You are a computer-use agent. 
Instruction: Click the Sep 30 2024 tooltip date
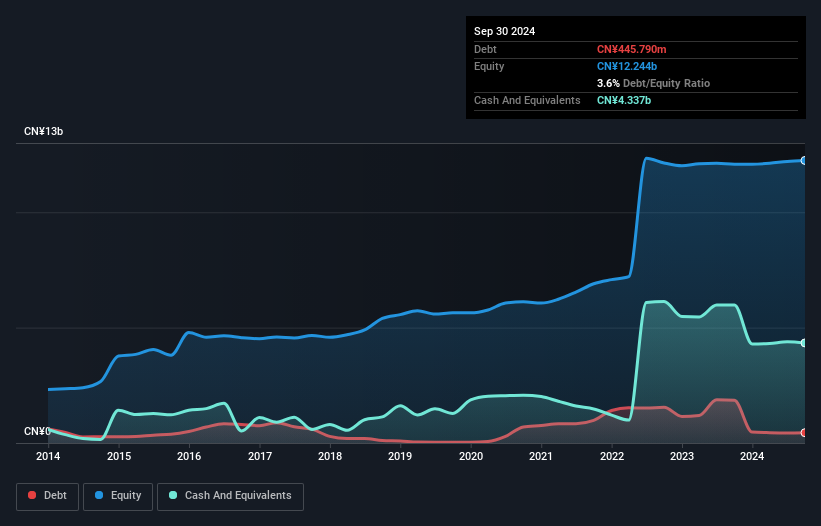pyautogui.click(x=504, y=31)
